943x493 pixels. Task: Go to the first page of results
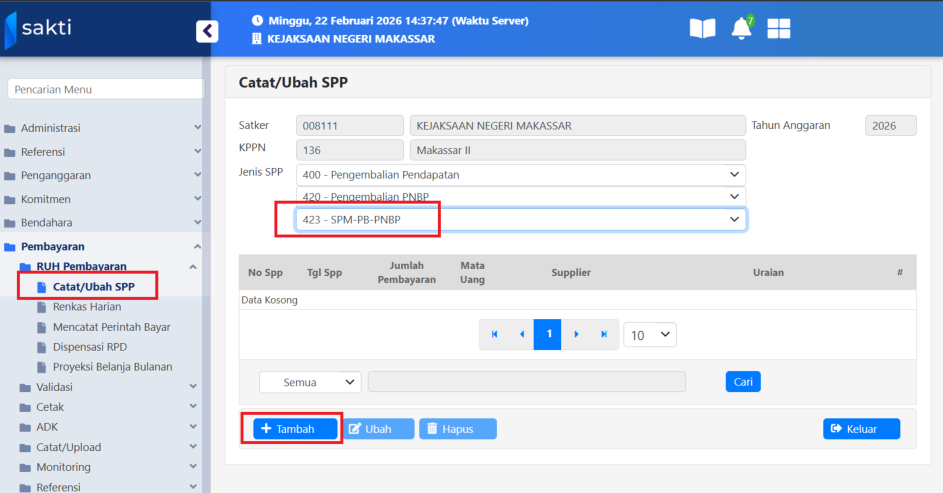coord(493,334)
